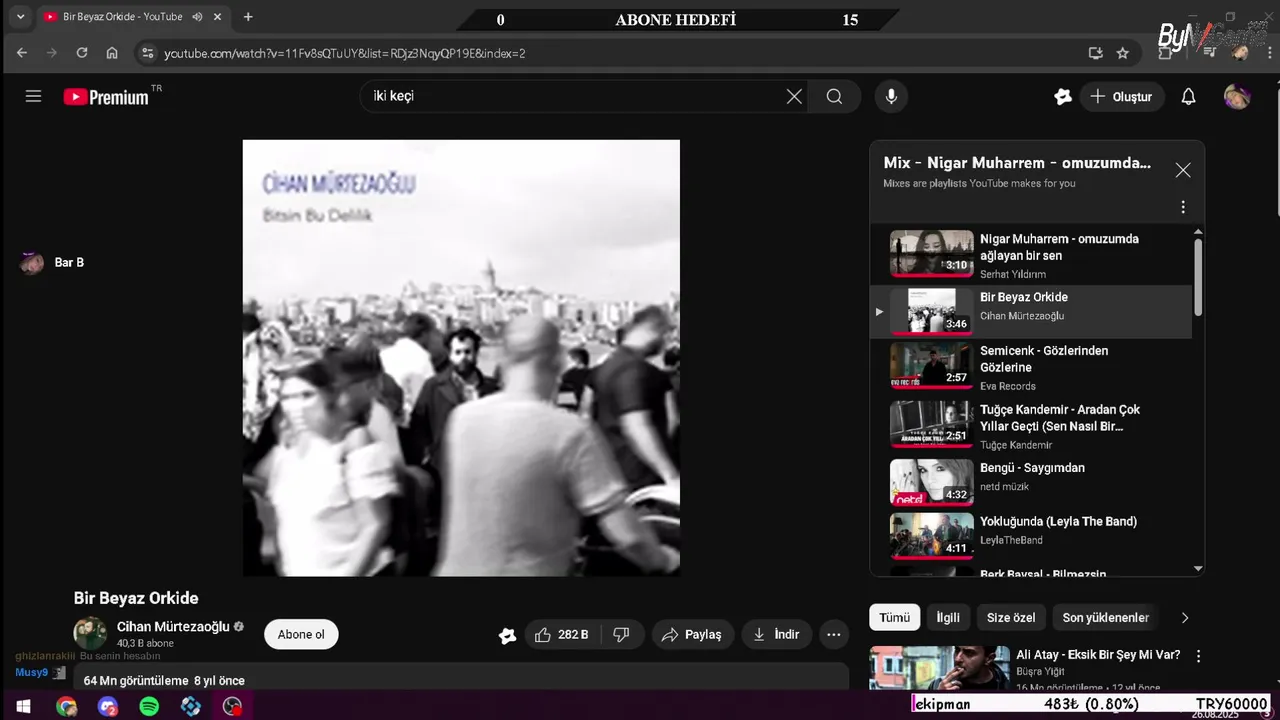Focus the YouTube search field

575,97
